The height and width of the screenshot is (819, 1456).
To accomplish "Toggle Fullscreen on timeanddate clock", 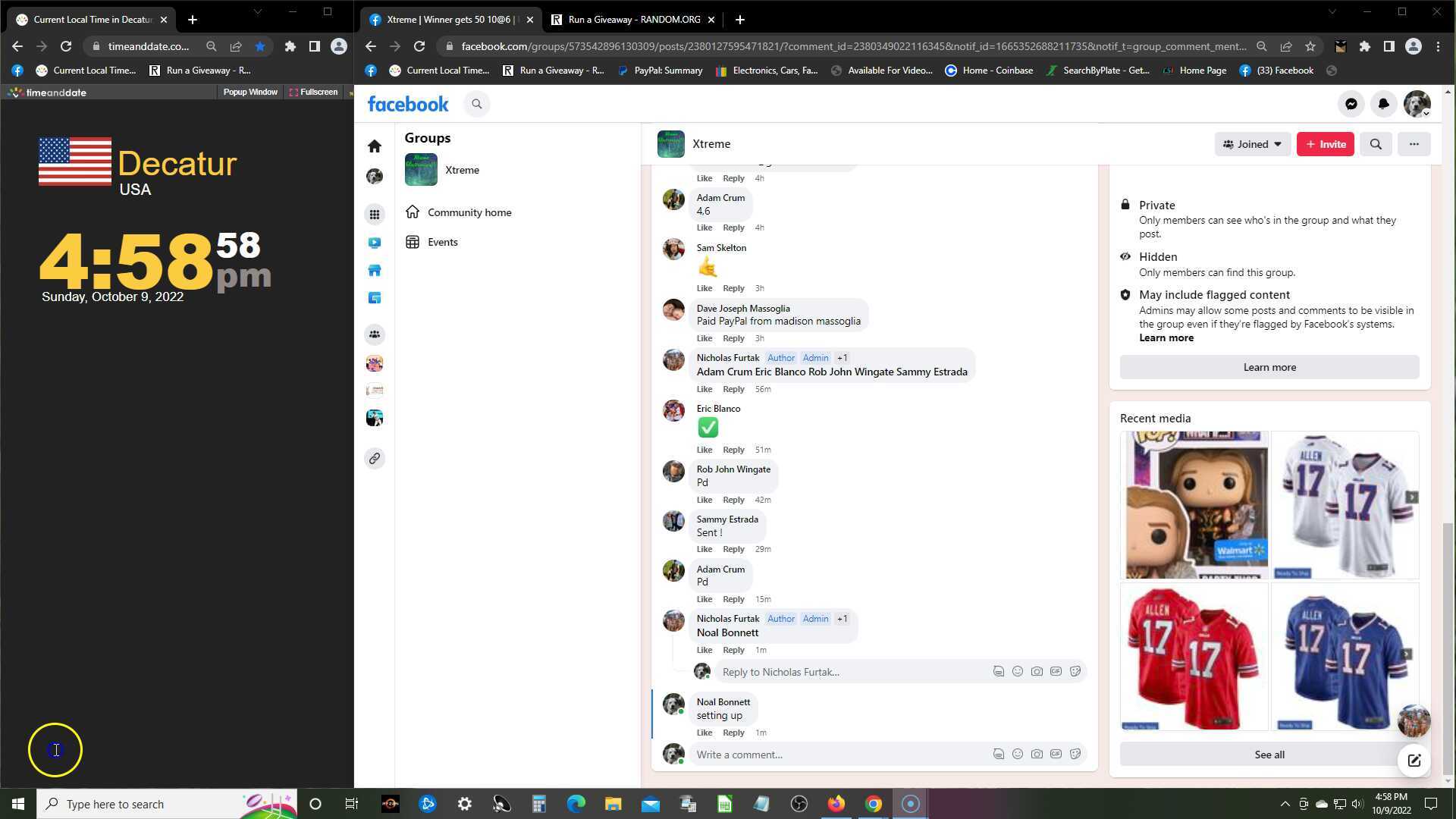I will [x=313, y=93].
